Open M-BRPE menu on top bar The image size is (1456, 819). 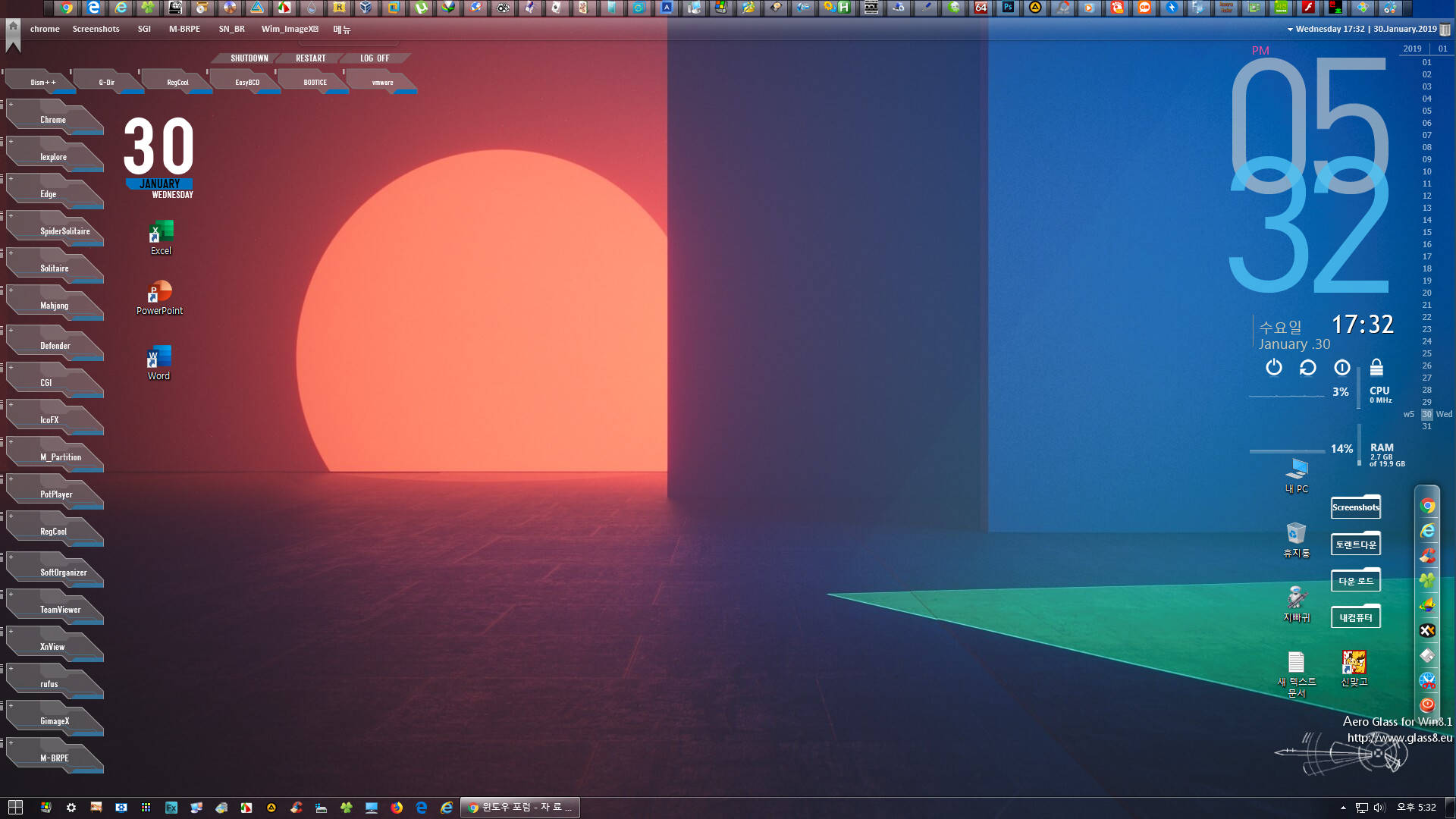coord(184,29)
